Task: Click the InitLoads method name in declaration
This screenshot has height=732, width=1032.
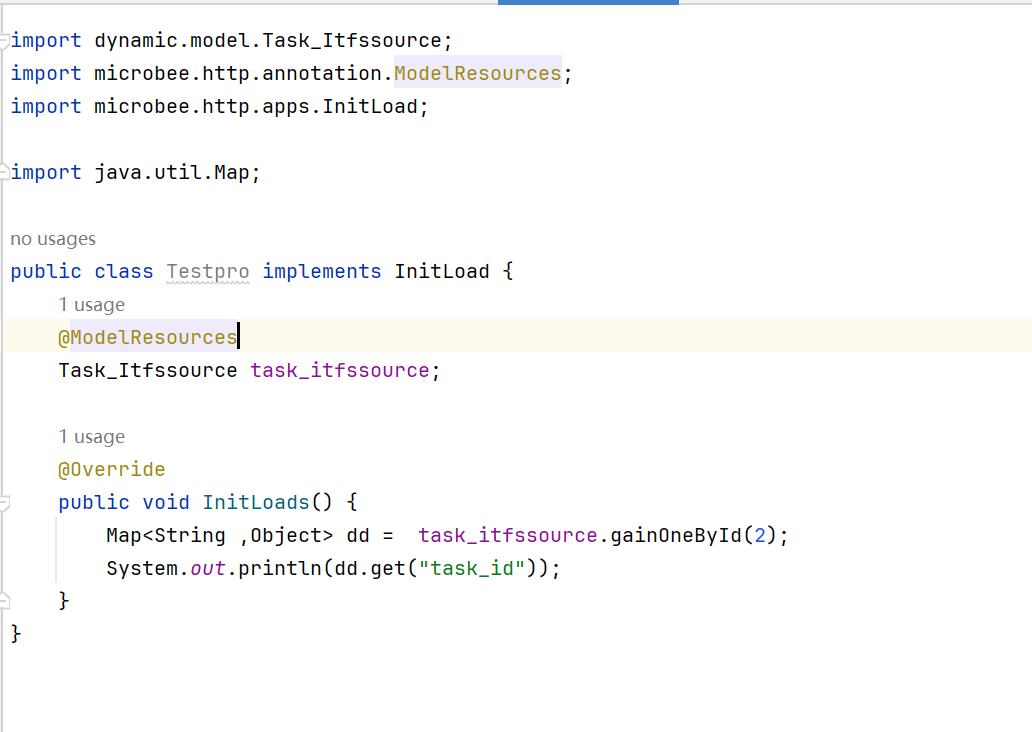Action: [255, 503]
